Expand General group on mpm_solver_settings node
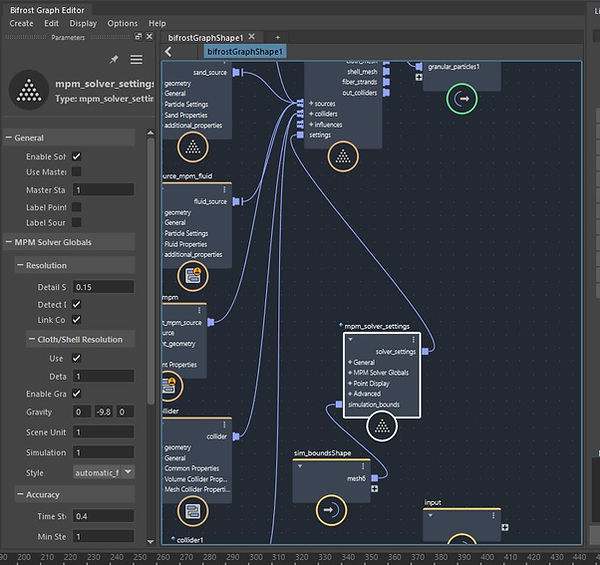Image resolution: width=600 pixels, height=565 pixels. pos(350,362)
